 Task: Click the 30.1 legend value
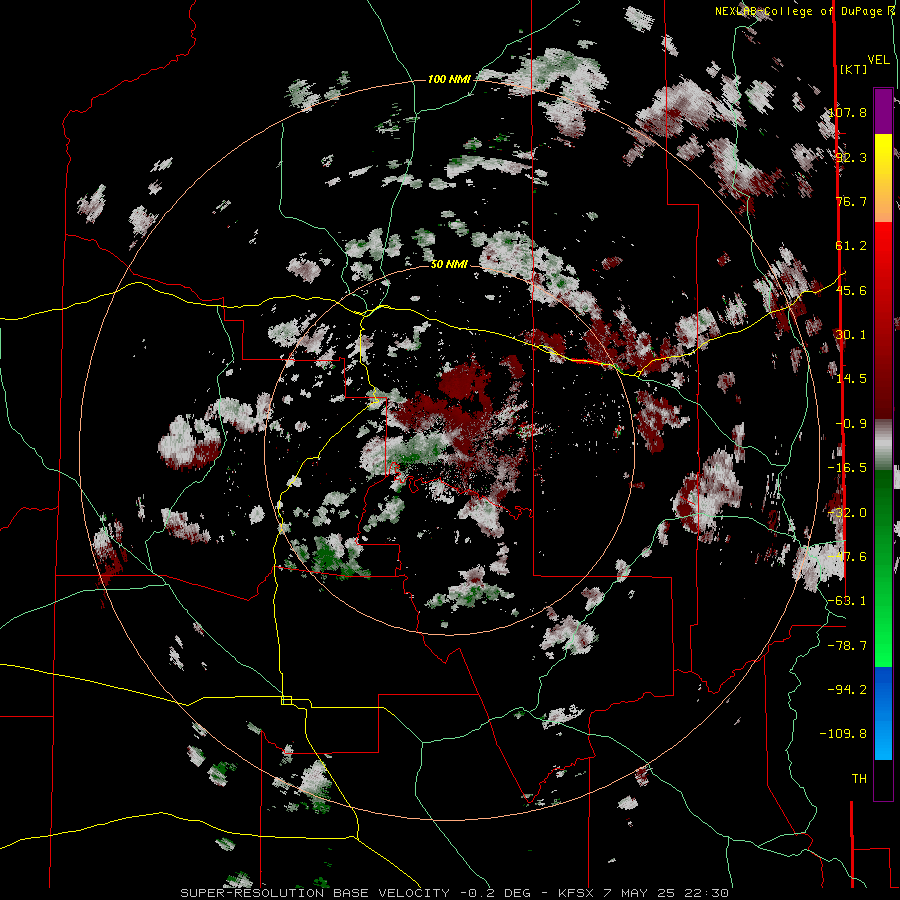click(851, 335)
